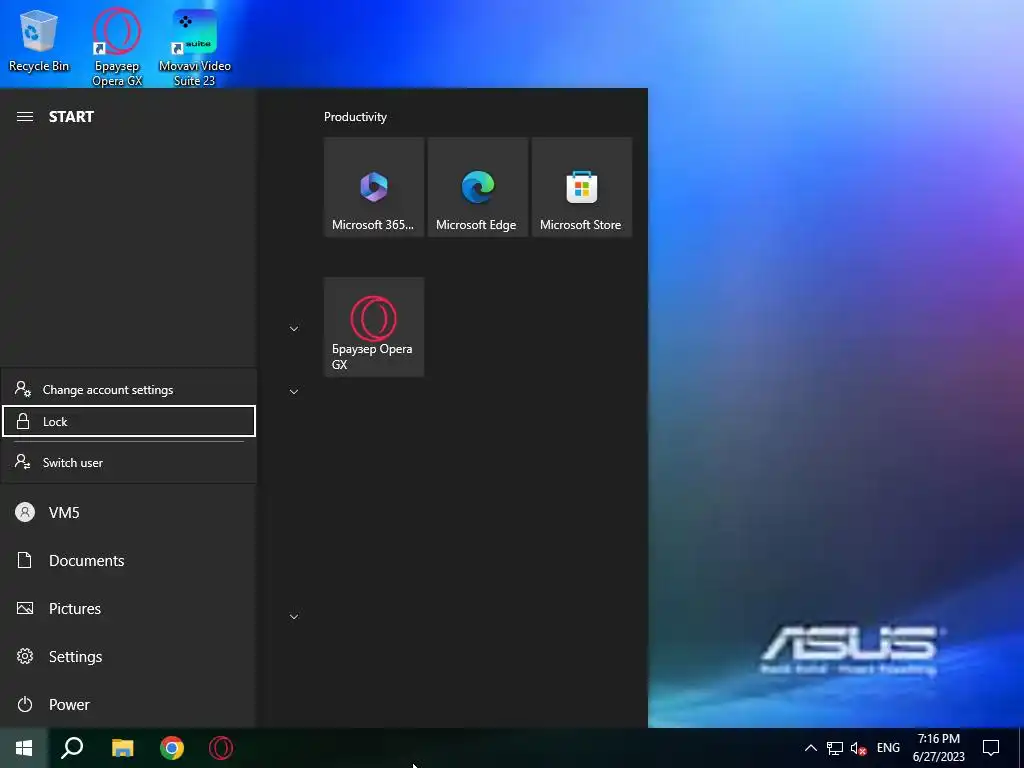The width and height of the screenshot is (1024, 768).
Task: Open the Power options
Action: tap(129, 705)
